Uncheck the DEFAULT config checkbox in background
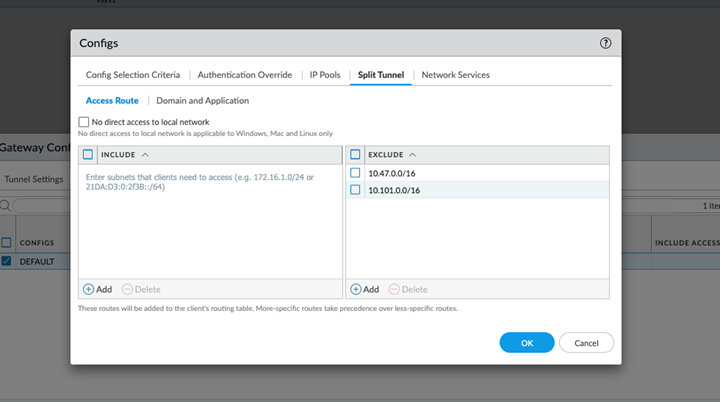This screenshot has width=720, height=402. coord(6,261)
